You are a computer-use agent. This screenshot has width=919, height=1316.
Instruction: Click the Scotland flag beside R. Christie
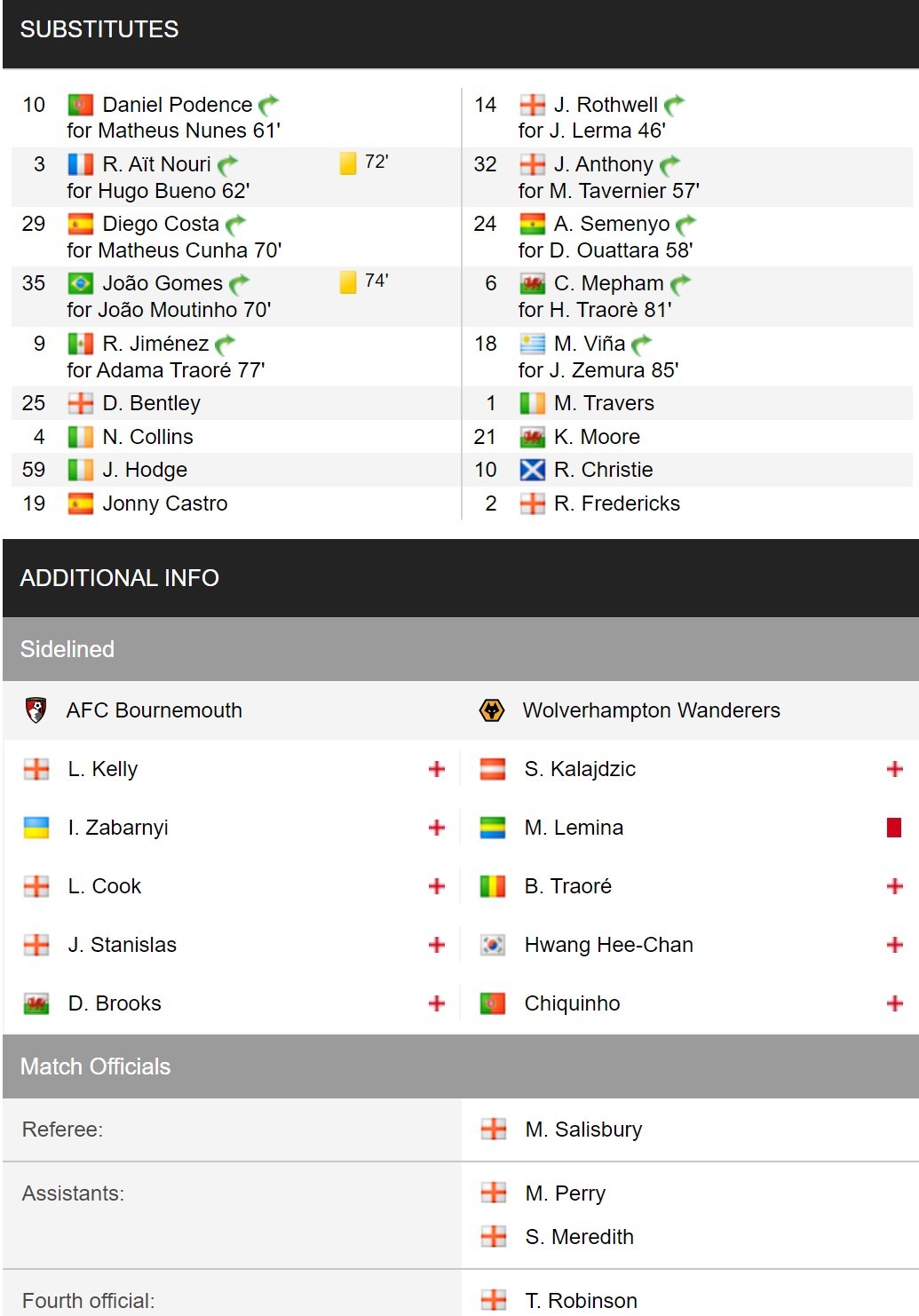point(532,470)
